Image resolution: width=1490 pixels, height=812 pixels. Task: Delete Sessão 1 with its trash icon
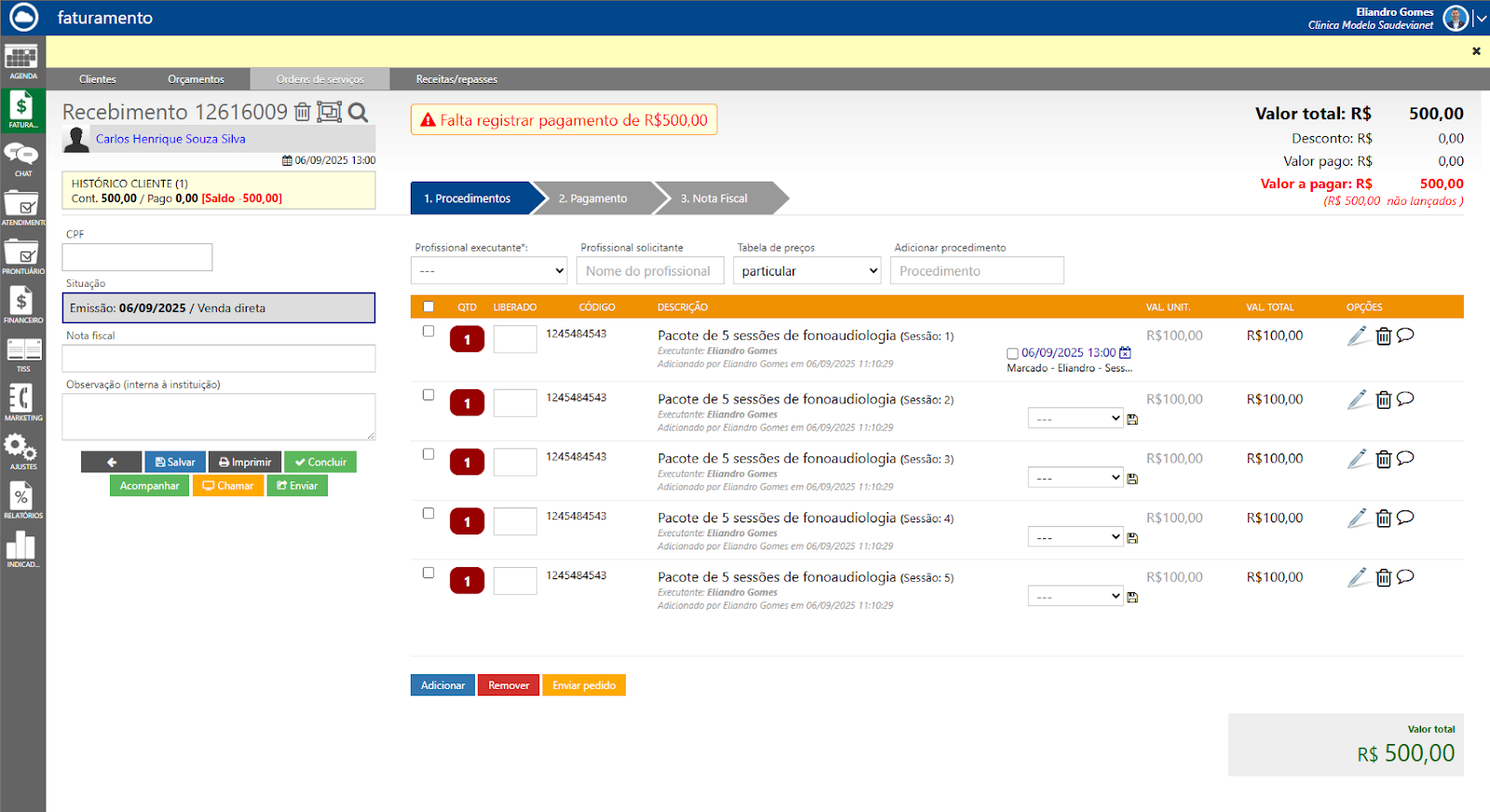pyautogui.click(x=1384, y=336)
